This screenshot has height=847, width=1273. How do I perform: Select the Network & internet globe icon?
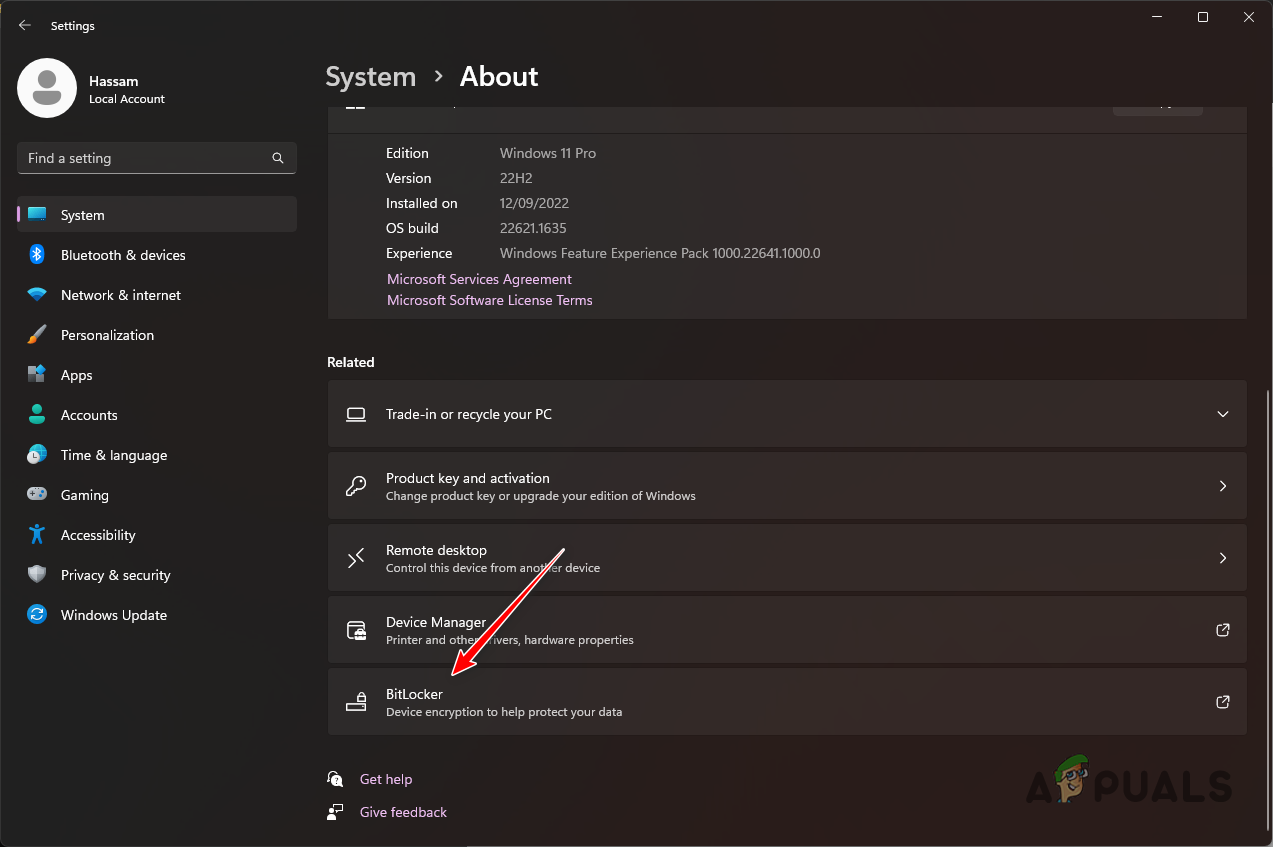[37, 295]
